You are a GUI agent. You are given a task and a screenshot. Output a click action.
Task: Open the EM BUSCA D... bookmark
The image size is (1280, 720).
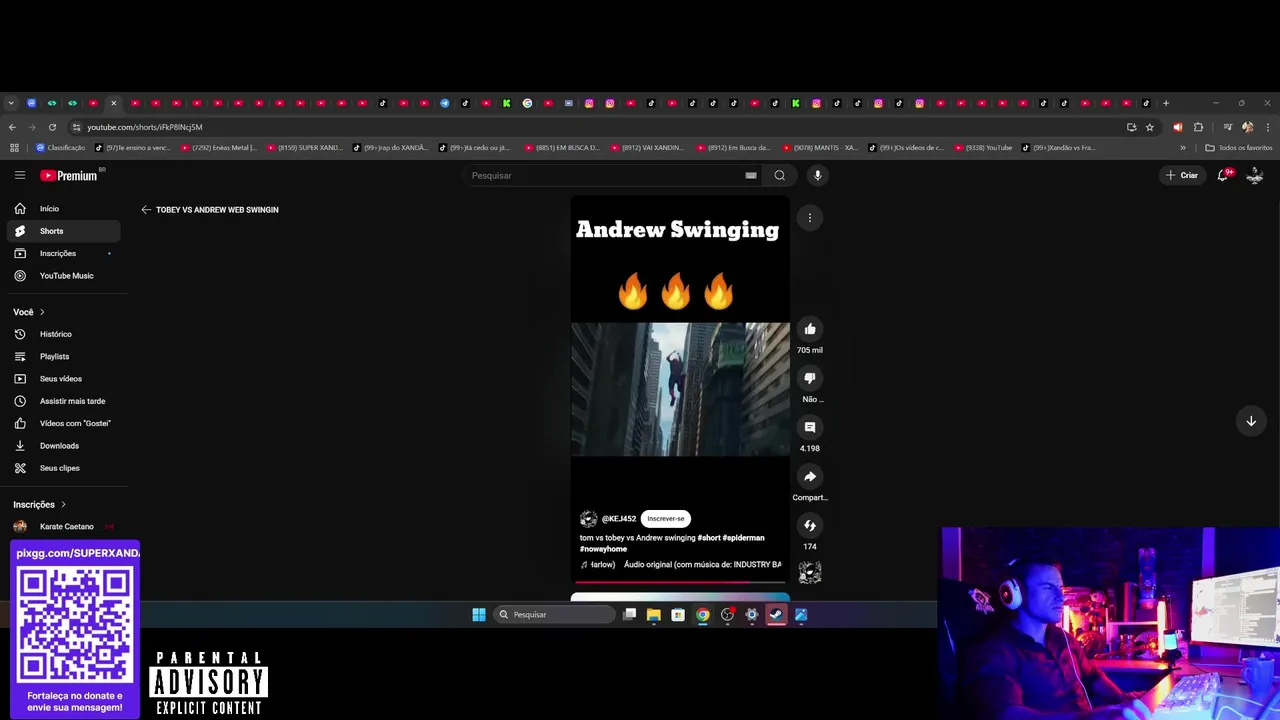pyautogui.click(x=561, y=148)
